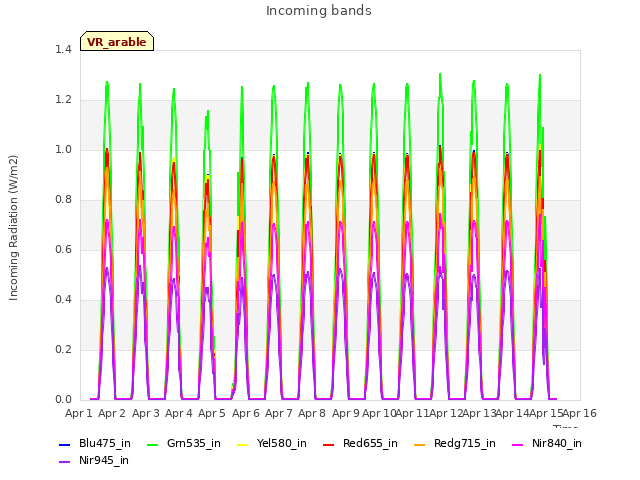This screenshot has width=640, height=480.
Task: Click the Apr 5 x-axis tick label
Action: click(x=212, y=413)
